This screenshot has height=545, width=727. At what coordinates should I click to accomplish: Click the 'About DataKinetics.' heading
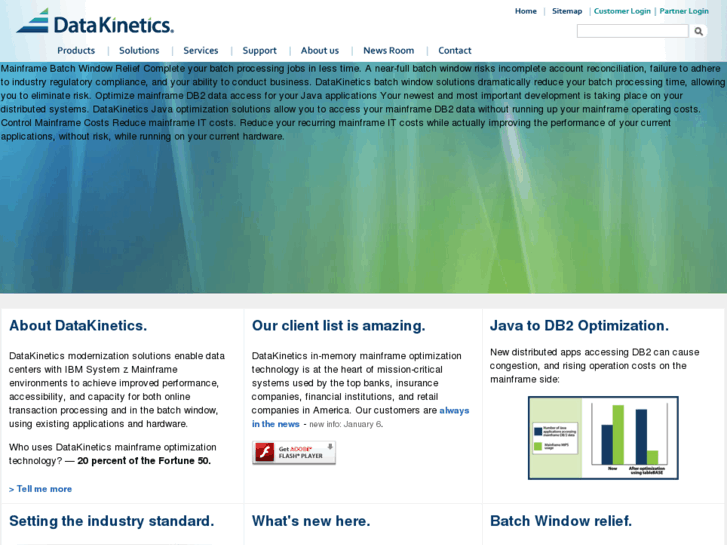[x=78, y=326]
